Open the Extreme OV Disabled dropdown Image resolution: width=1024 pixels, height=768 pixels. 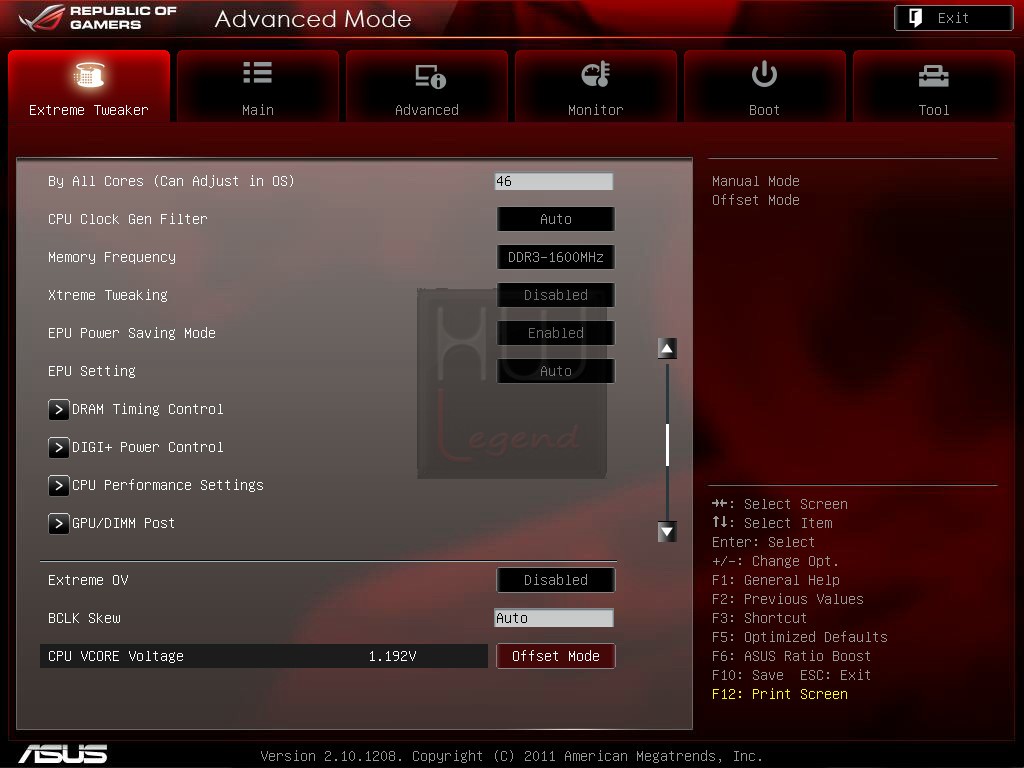556,580
